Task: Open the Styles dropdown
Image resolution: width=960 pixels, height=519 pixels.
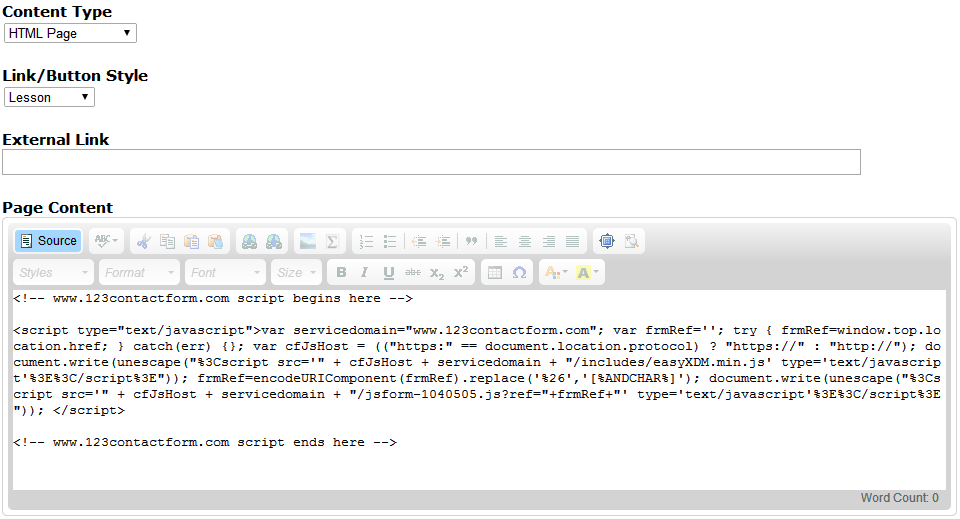Action: [x=53, y=272]
